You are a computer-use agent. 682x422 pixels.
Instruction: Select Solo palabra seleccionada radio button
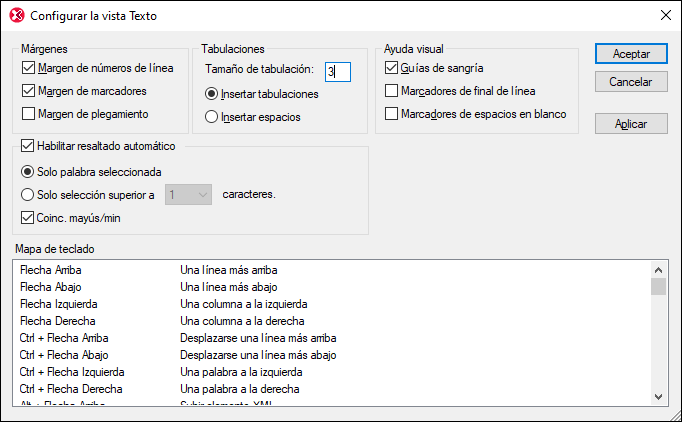(x=27, y=171)
